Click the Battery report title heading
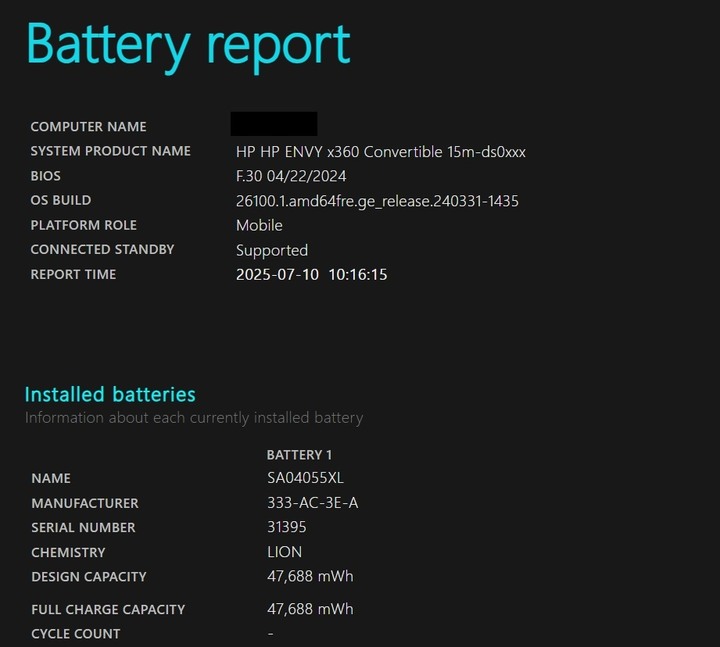The width and height of the screenshot is (720, 647). 188,45
